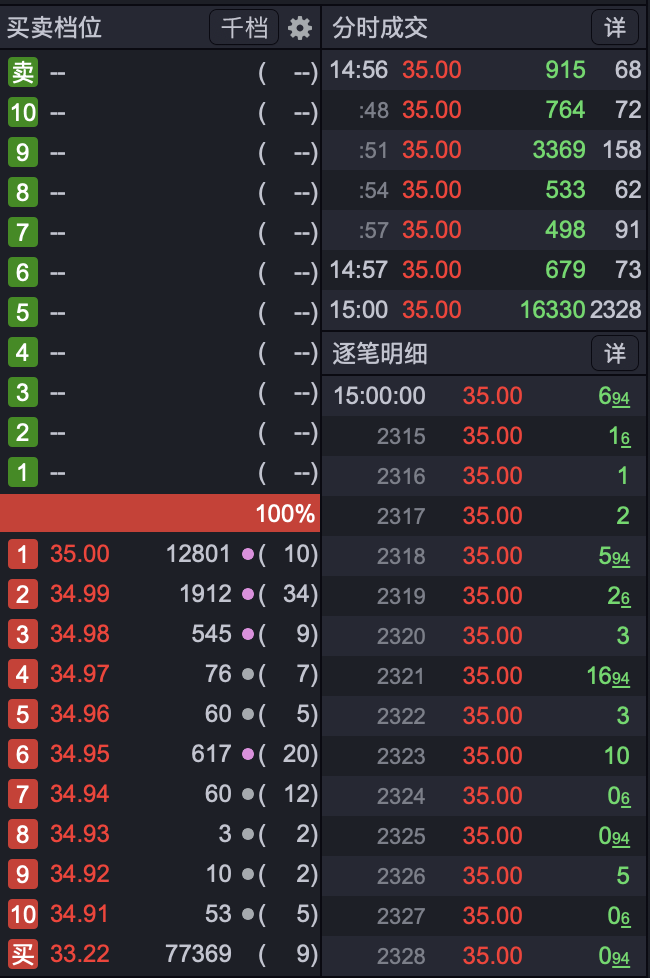Select bid price 34.99
This screenshot has height=978, width=650.
click(x=80, y=594)
